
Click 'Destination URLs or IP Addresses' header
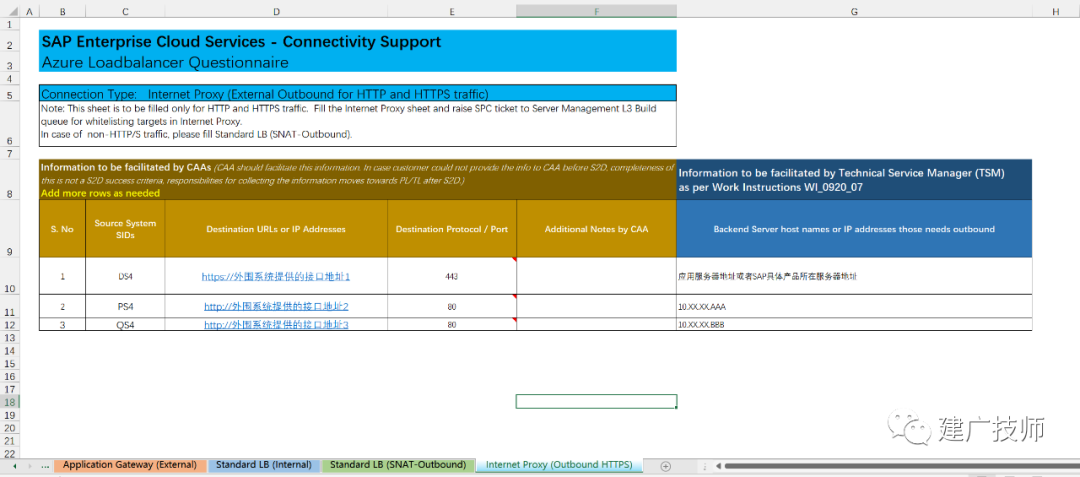pyautogui.click(x=276, y=229)
